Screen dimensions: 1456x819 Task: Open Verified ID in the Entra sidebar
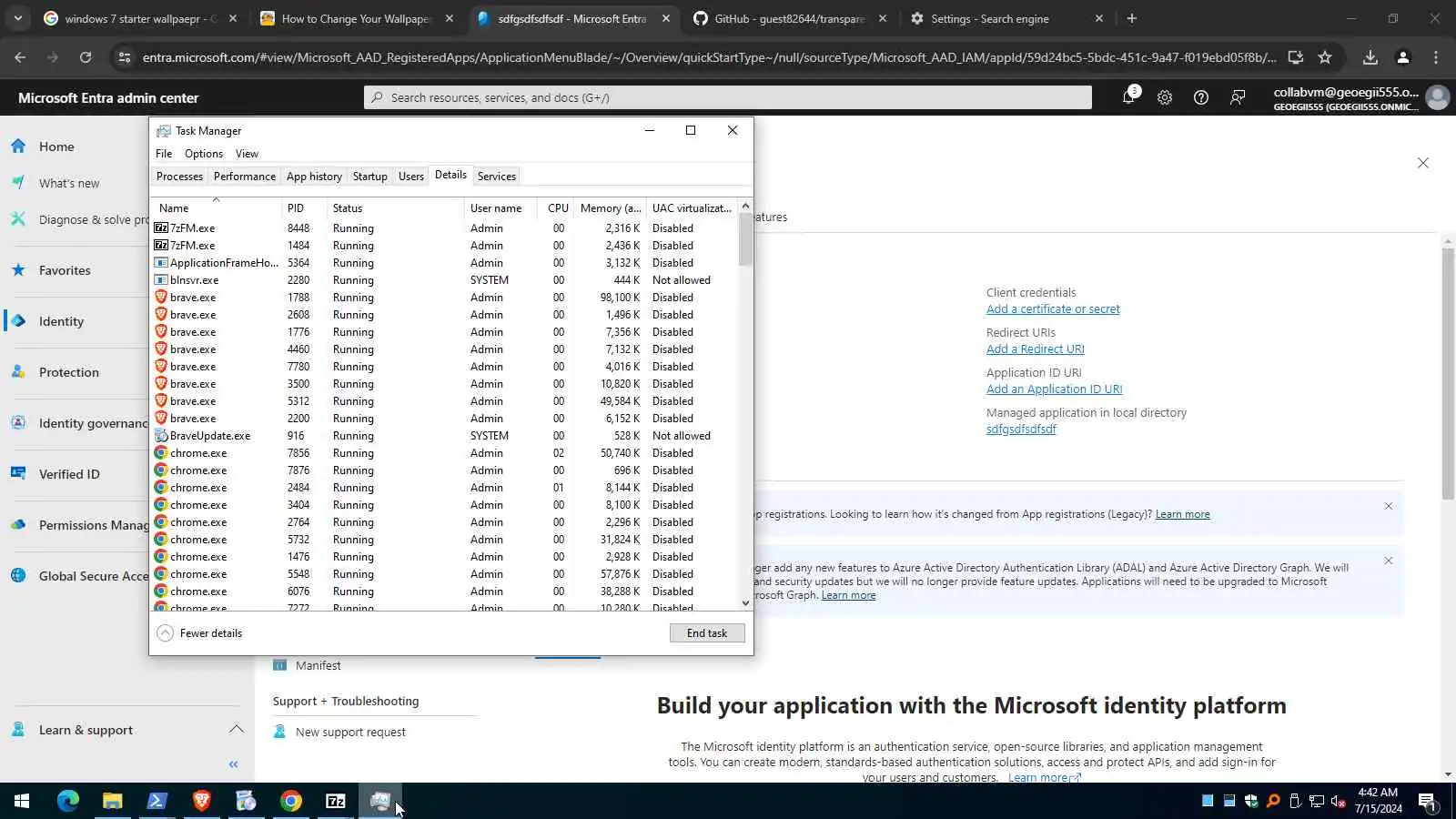(69, 474)
